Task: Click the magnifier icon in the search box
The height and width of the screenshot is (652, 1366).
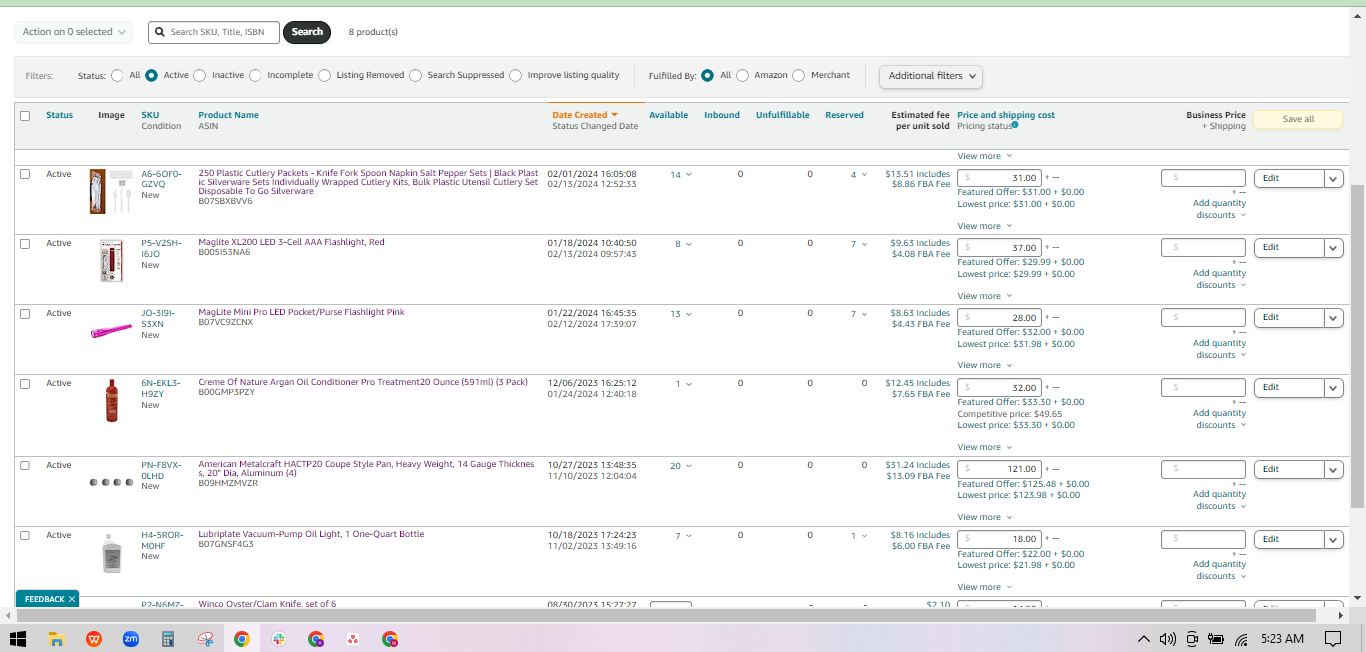Action: (159, 32)
